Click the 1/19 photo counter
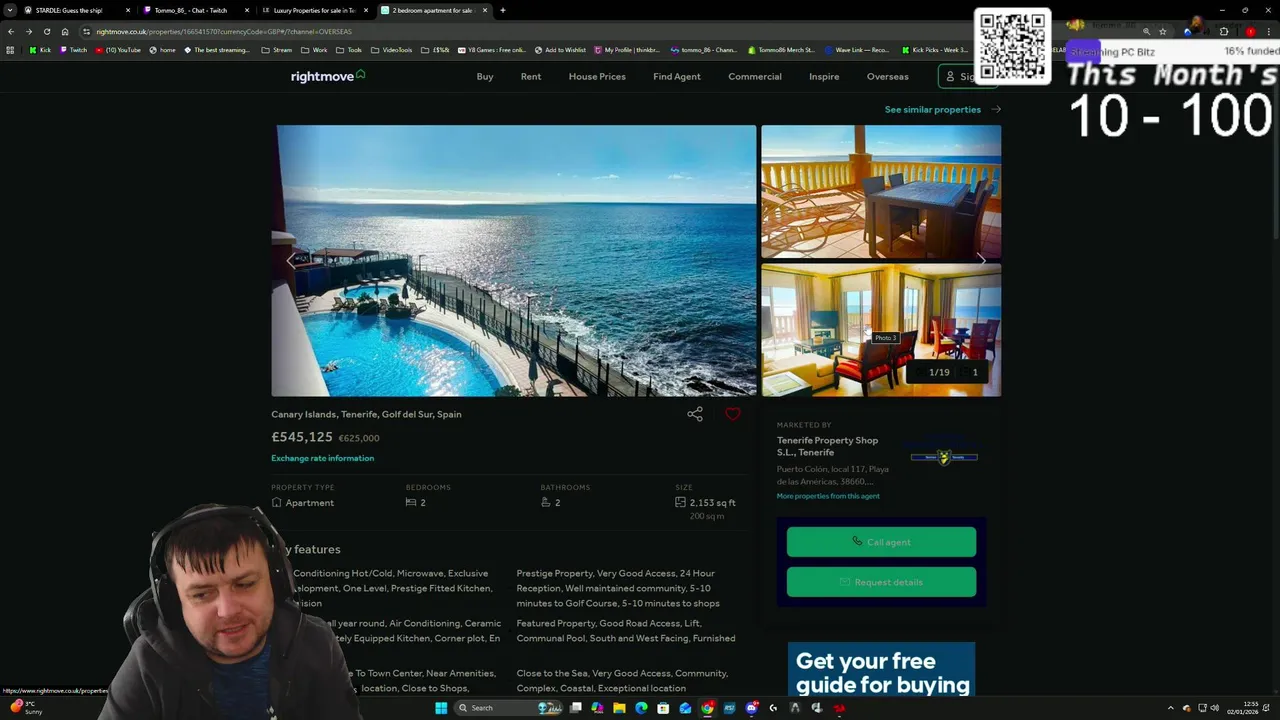 [933, 372]
